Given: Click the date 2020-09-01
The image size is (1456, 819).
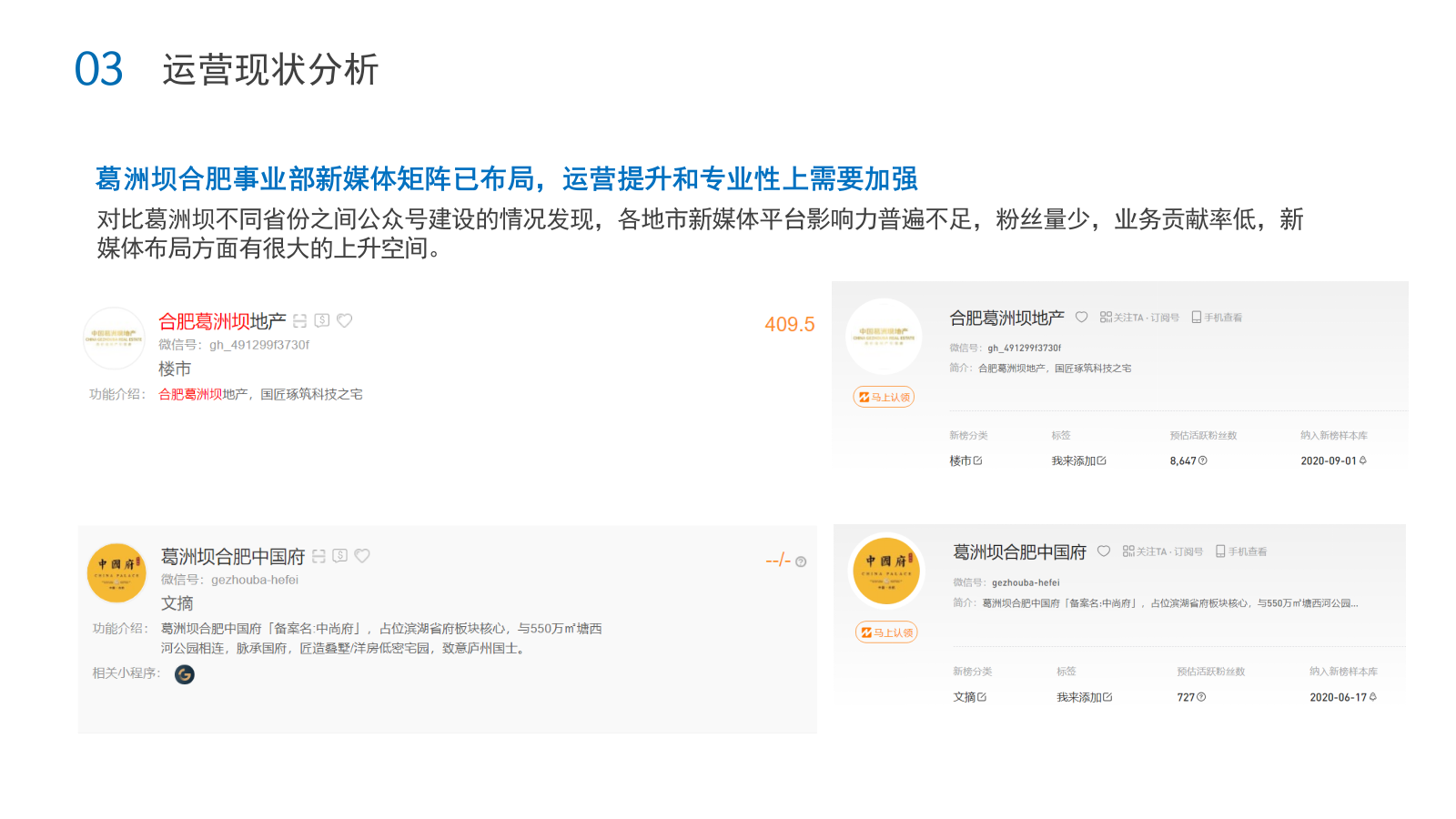Looking at the screenshot, I should tap(1329, 461).
